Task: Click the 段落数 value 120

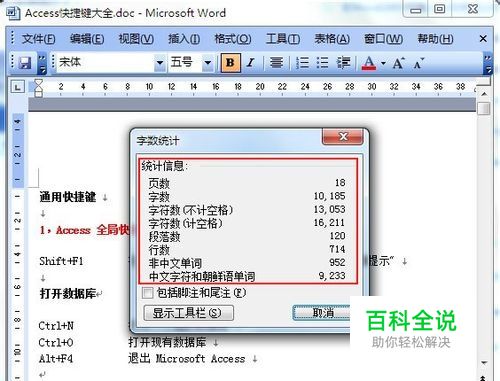Action: pyautogui.click(x=337, y=236)
